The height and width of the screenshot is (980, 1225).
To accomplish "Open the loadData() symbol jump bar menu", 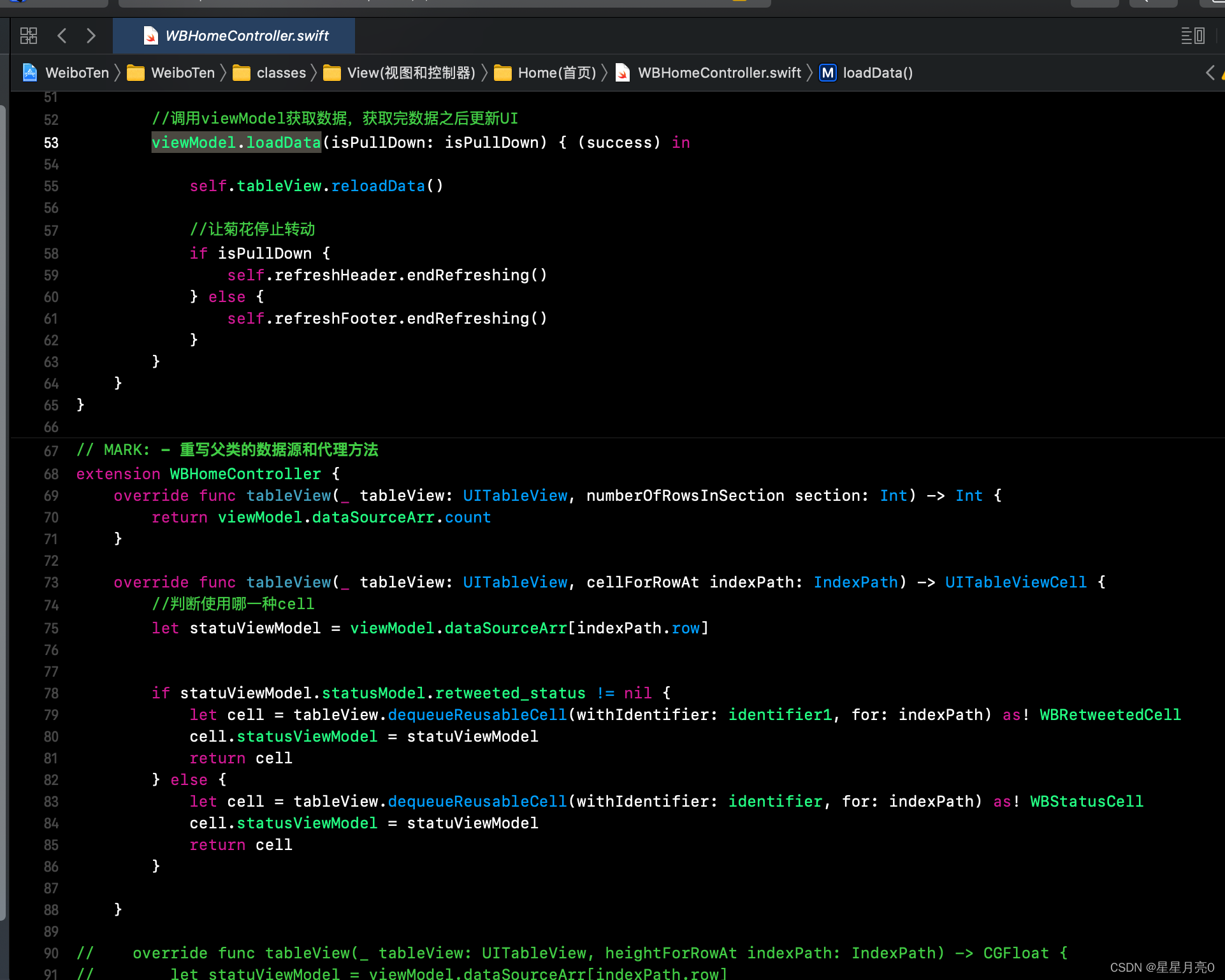I will pyautogui.click(x=878, y=73).
